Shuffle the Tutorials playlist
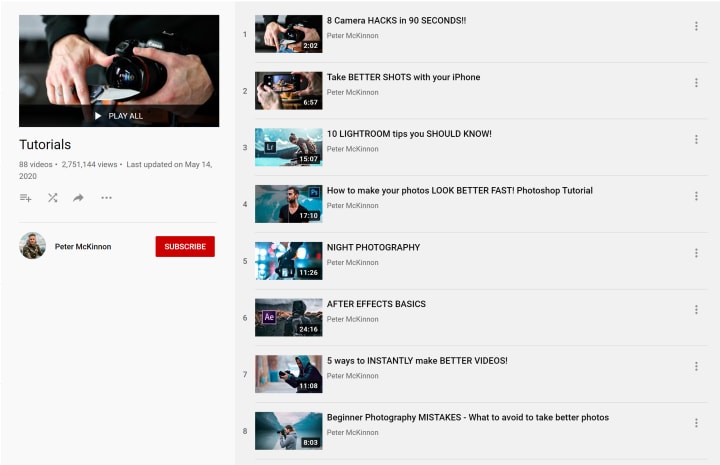Viewport: 720px width, 465px height. pyautogui.click(x=53, y=198)
